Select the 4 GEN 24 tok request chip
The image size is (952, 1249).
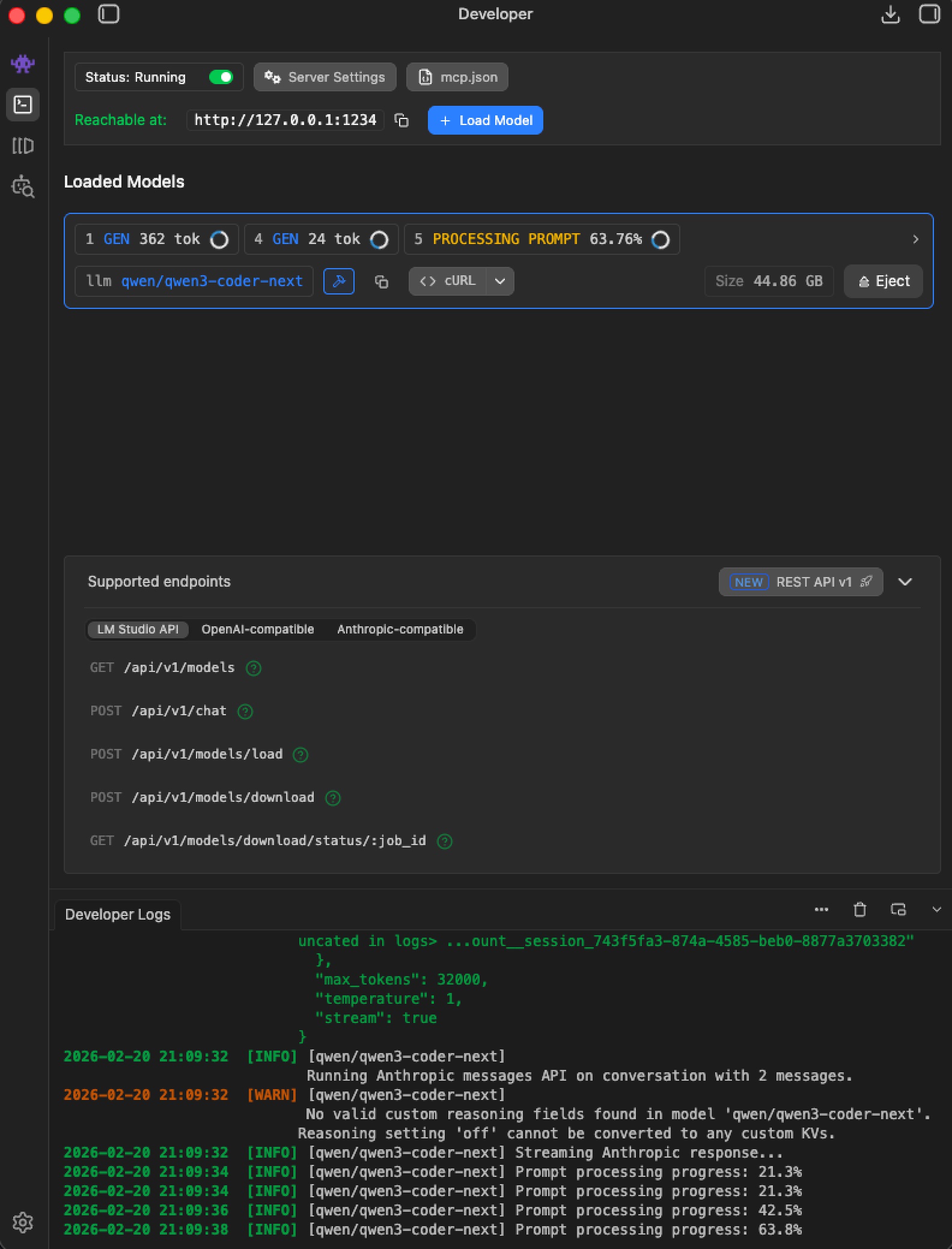322,239
